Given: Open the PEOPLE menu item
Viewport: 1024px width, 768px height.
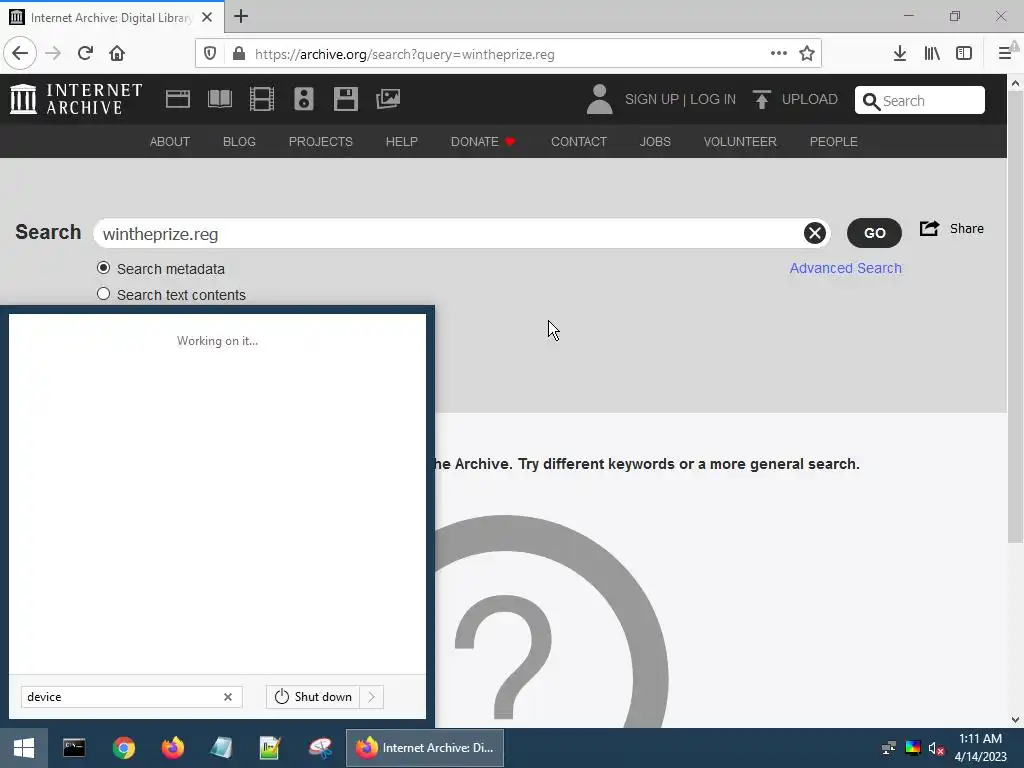Looking at the screenshot, I should (x=834, y=142).
